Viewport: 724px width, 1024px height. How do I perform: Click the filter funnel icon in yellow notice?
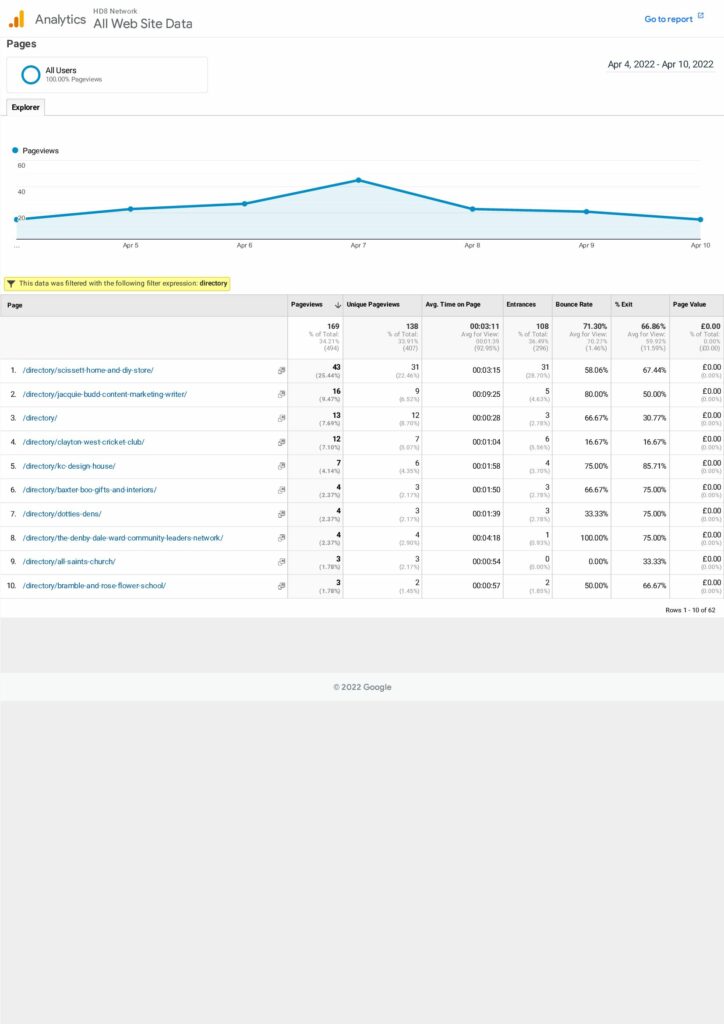[x=10, y=284]
